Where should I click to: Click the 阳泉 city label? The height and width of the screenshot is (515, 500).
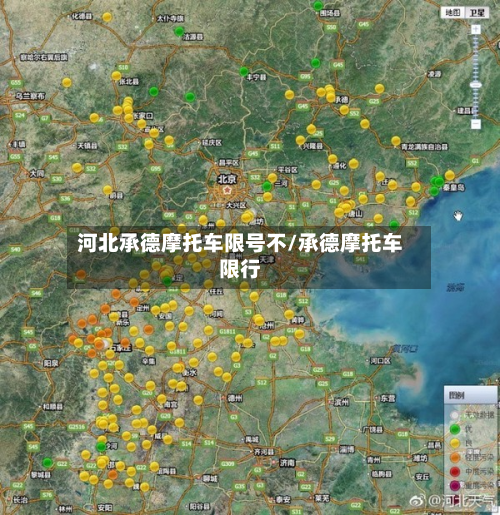pyautogui.click(x=51, y=363)
